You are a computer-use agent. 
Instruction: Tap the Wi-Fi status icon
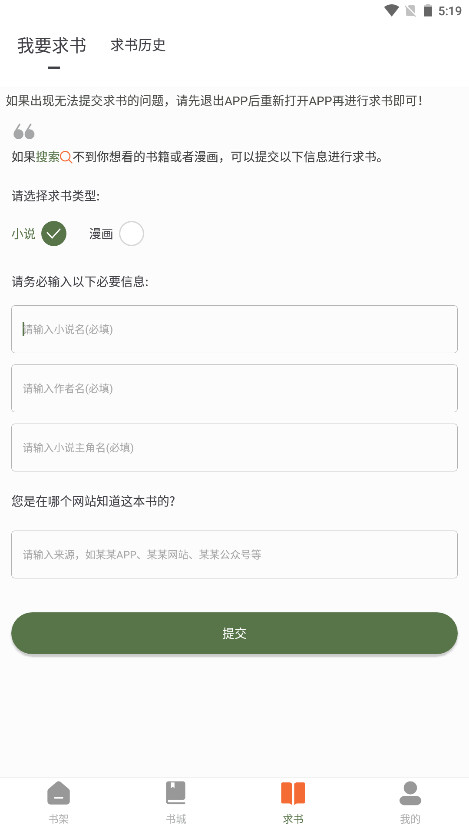pos(392,11)
